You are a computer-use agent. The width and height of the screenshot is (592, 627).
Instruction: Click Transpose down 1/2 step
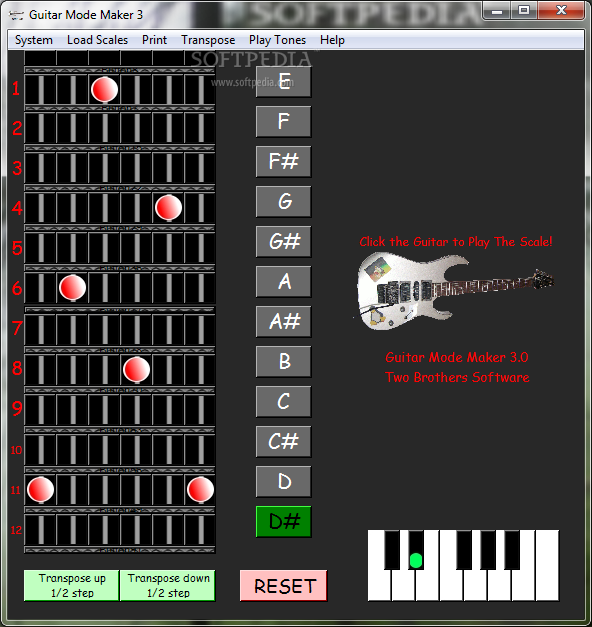tap(168, 585)
